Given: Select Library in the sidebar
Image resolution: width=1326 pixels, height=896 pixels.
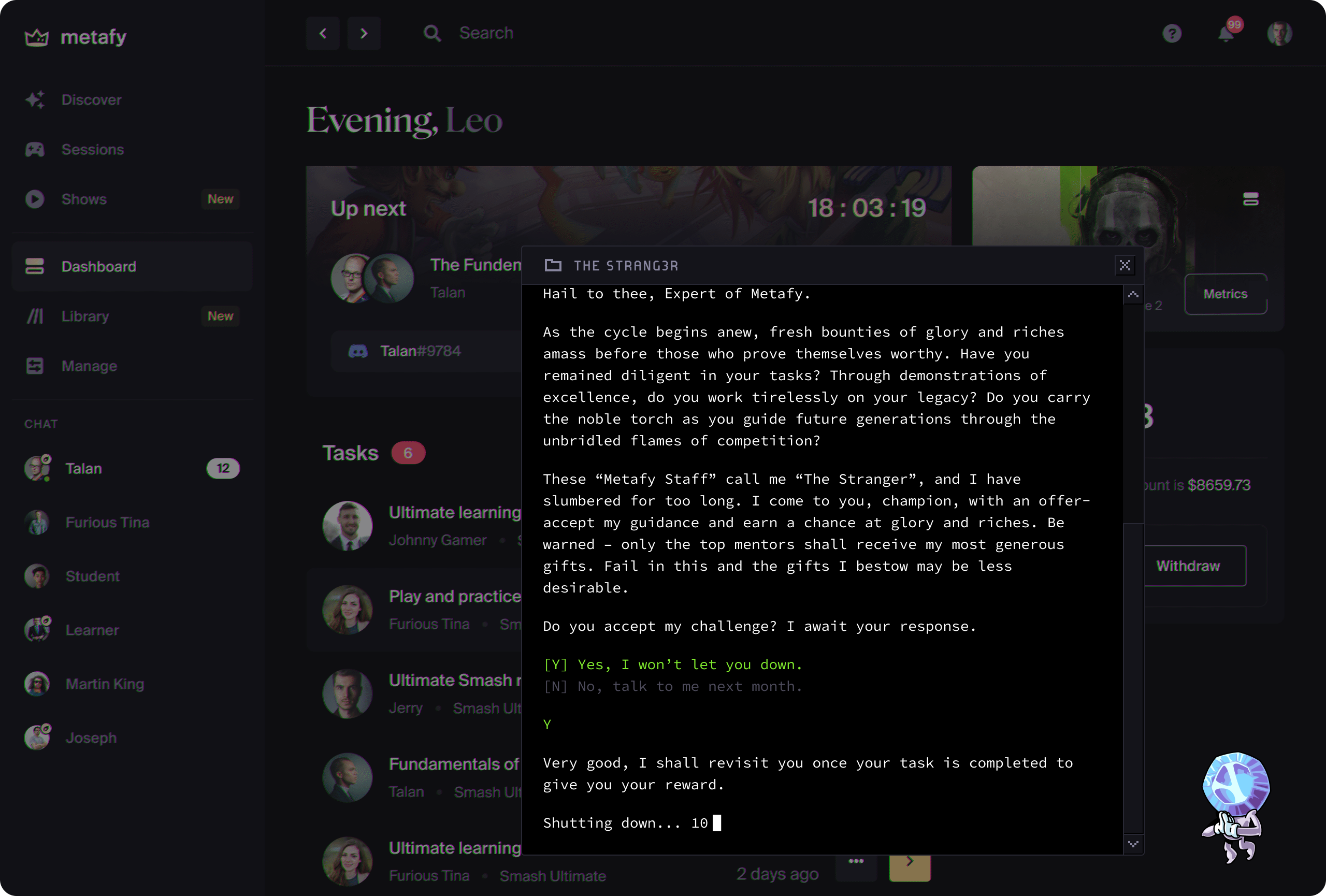Looking at the screenshot, I should pos(85,316).
